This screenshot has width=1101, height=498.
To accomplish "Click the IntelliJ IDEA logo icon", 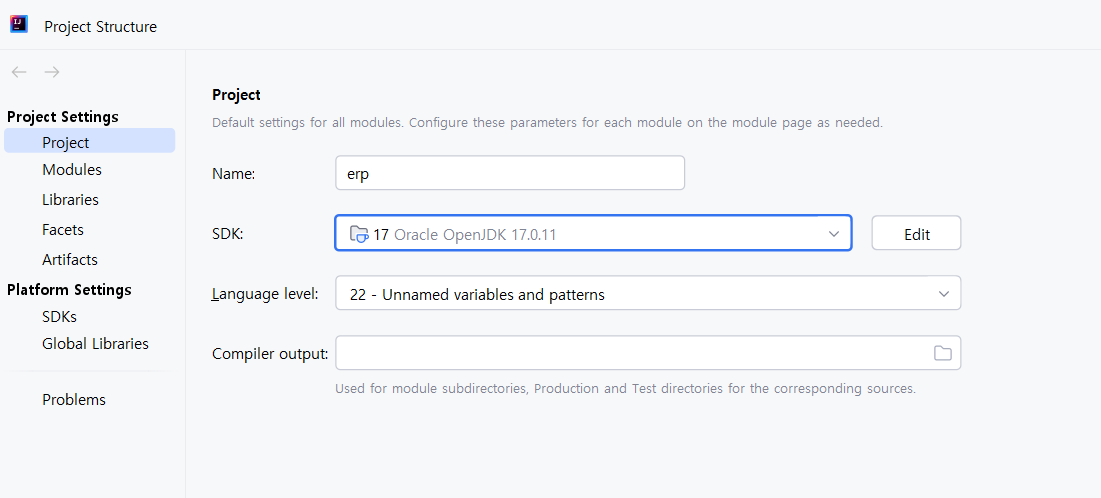I will pyautogui.click(x=19, y=25).
